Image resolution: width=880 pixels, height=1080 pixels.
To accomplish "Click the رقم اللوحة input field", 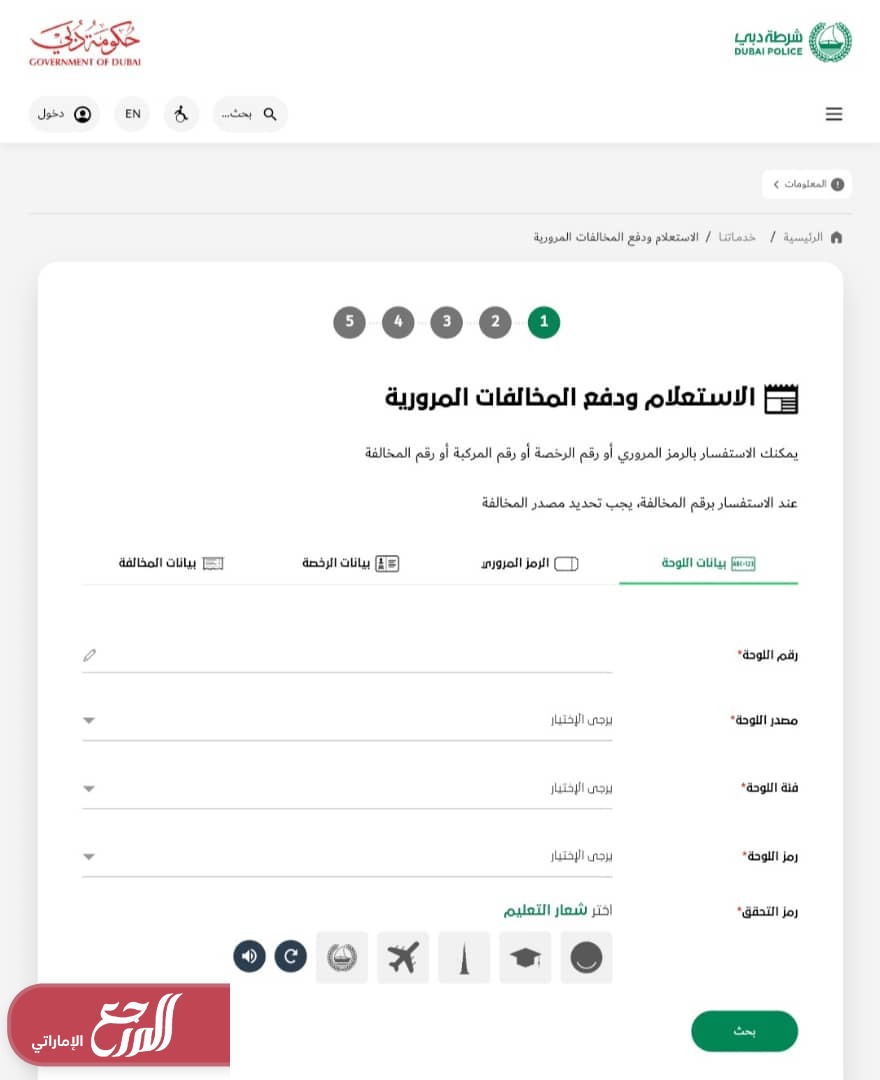I will tap(347, 655).
